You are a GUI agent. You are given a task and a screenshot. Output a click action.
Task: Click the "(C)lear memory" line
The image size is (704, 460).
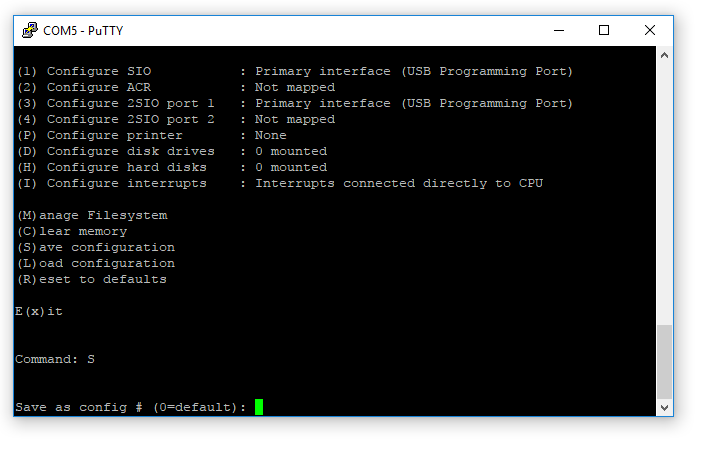click(x=72, y=232)
